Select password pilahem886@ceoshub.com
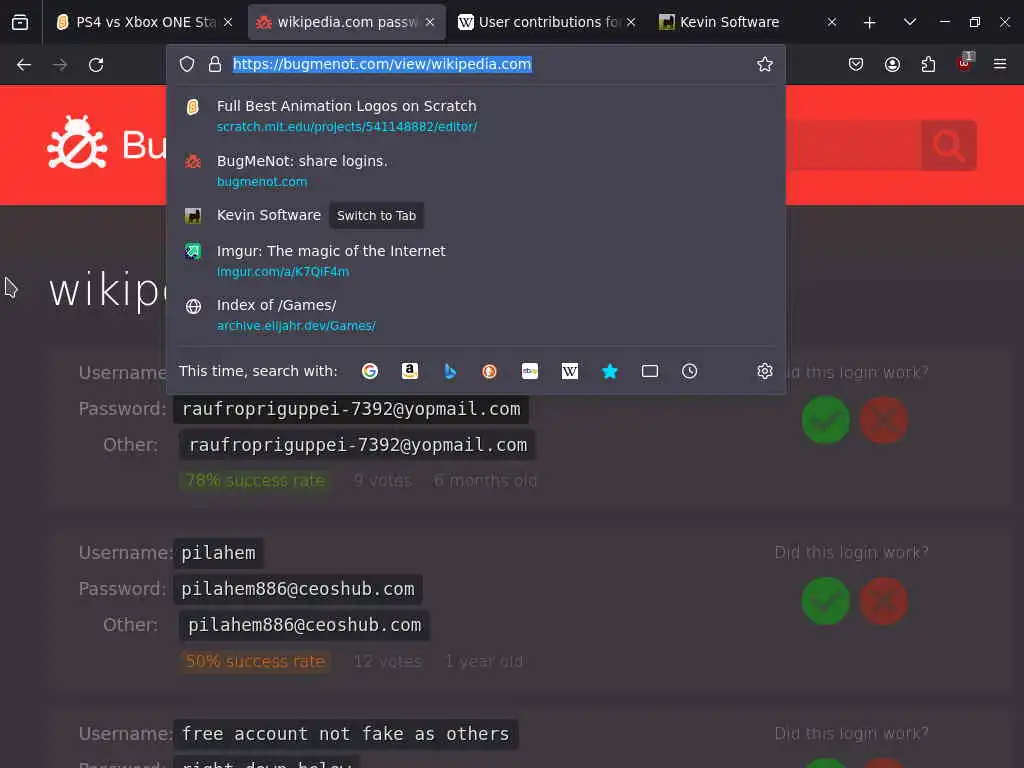This screenshot has width=1024, height=768. (x=298, y=589)
